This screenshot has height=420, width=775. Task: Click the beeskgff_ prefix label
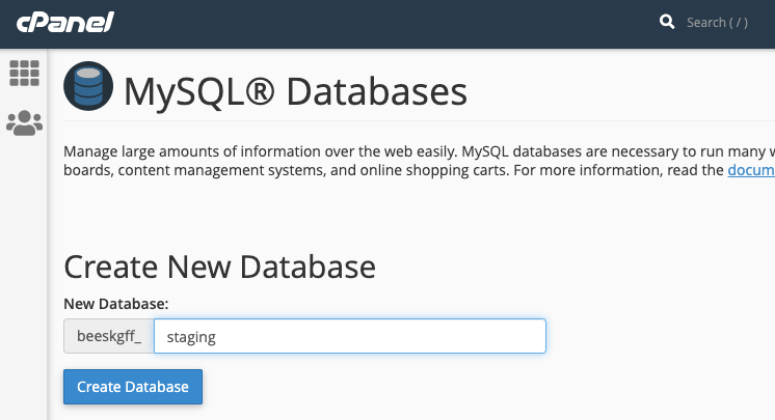pyautogui.click(x=109, y=336)
